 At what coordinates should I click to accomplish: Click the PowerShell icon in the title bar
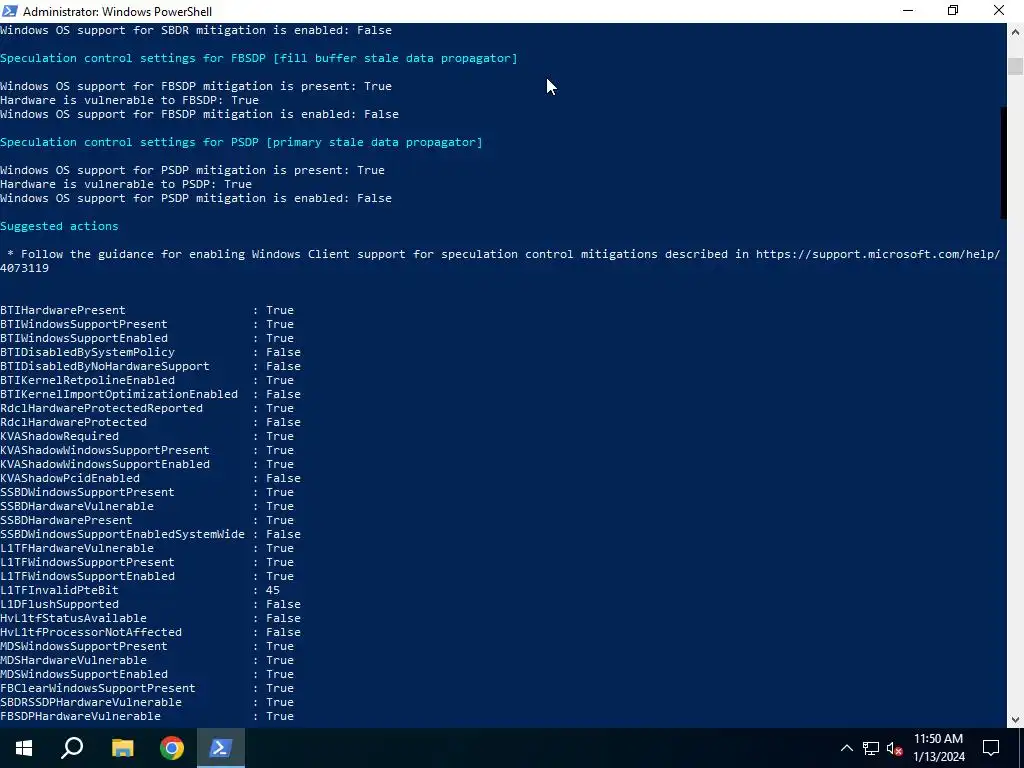(10, 10)
